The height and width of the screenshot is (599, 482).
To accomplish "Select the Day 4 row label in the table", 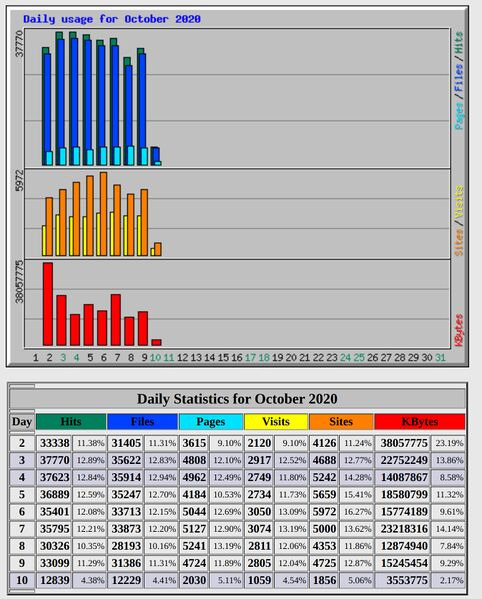I will point(22,477).
